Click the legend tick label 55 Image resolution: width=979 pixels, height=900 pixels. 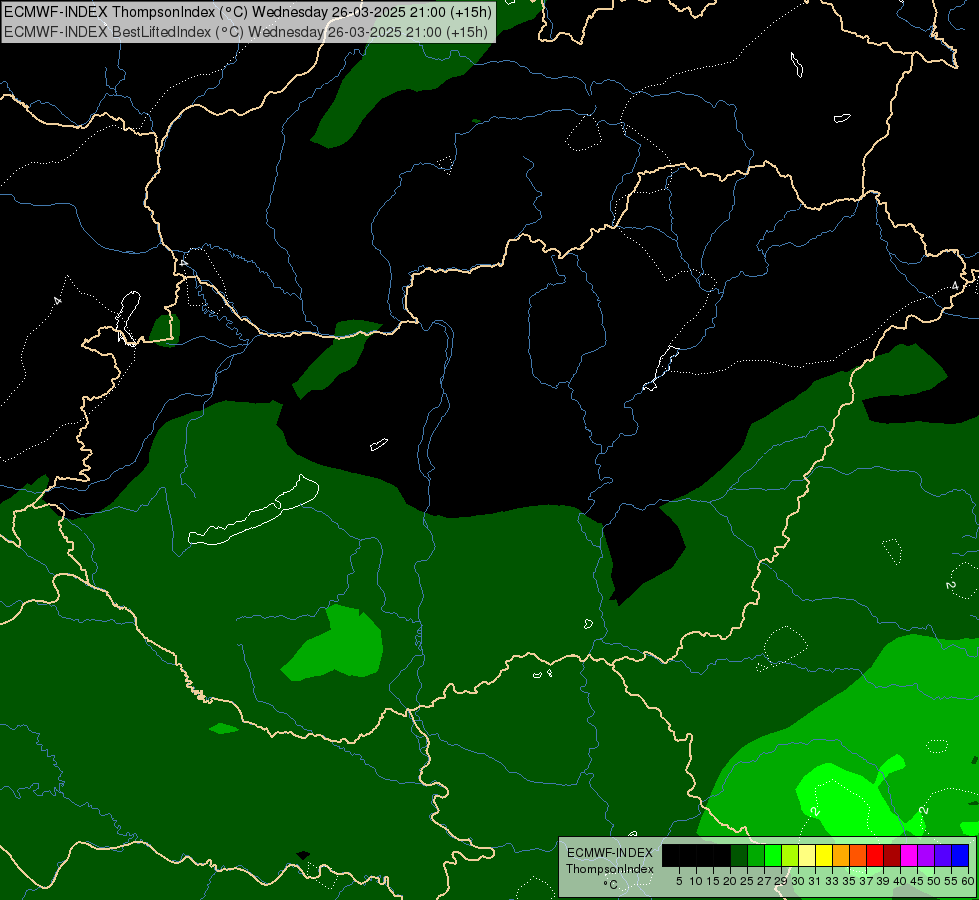pyautogui.click(x=951, y=881)
